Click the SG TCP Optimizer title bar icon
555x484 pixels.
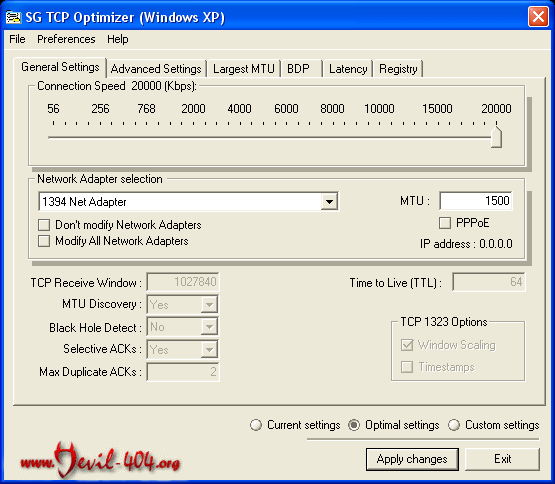(13, 17)
